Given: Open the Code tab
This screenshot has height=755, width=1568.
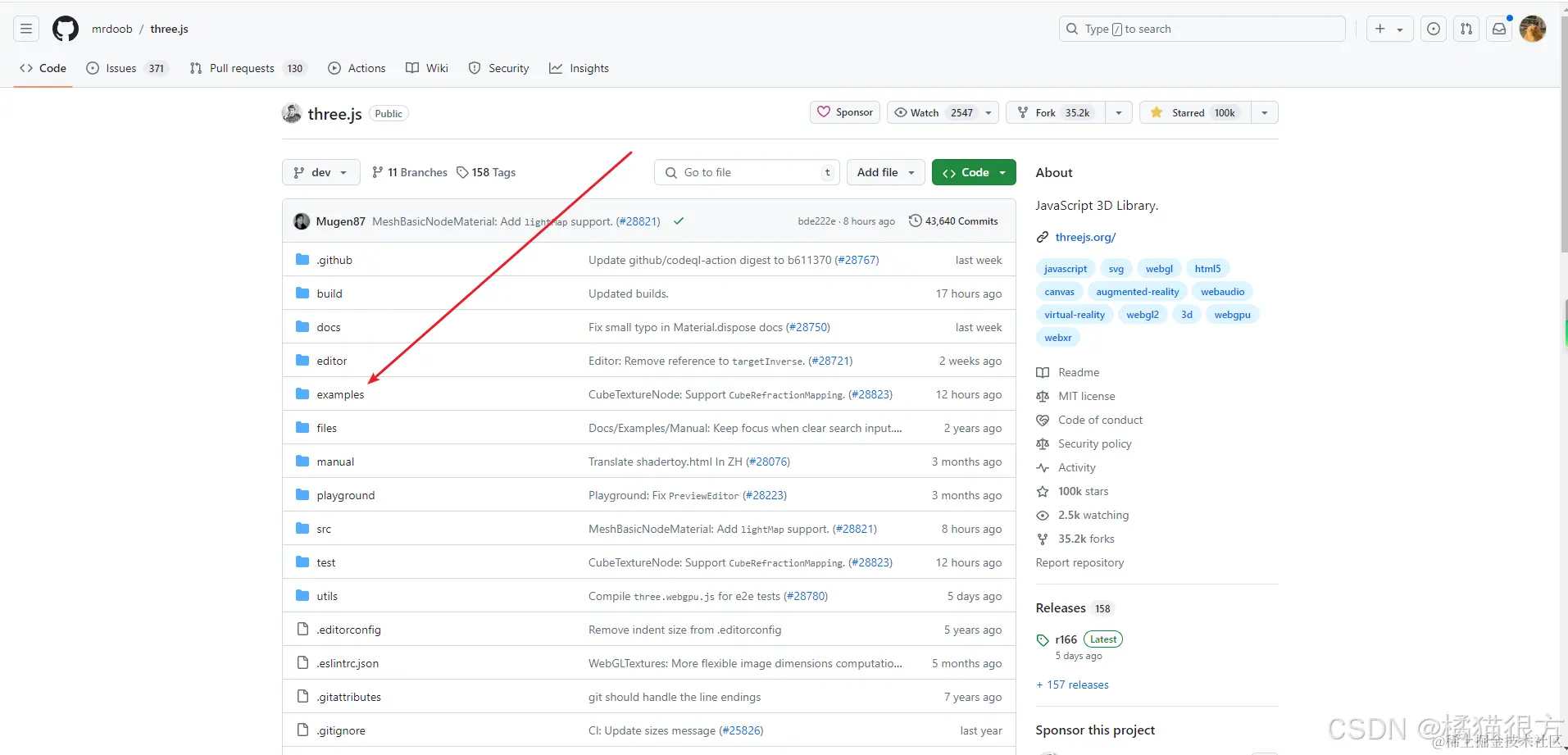Looking at the screenshot, I should point(43,68).
